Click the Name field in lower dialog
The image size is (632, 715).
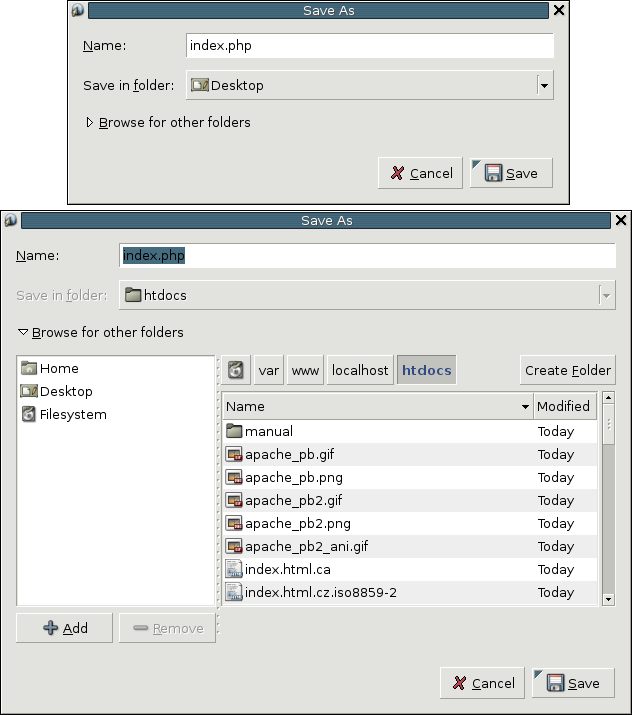pyautogui.click(x=368, y=255)
